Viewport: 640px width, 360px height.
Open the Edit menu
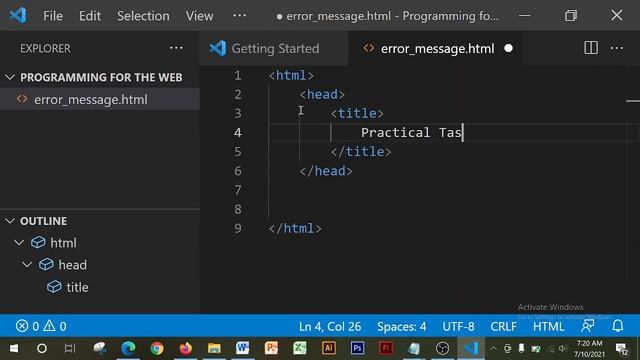click(89, 16)
